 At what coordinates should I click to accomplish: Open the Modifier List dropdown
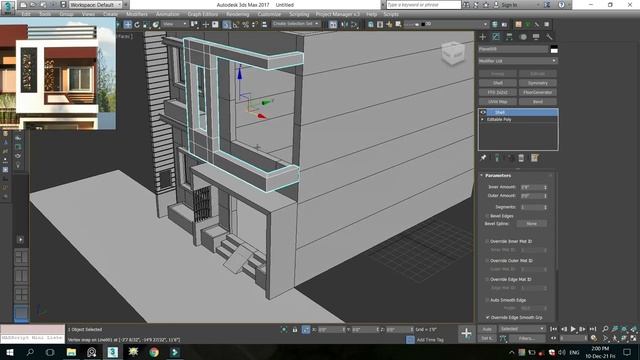(518, 61)
